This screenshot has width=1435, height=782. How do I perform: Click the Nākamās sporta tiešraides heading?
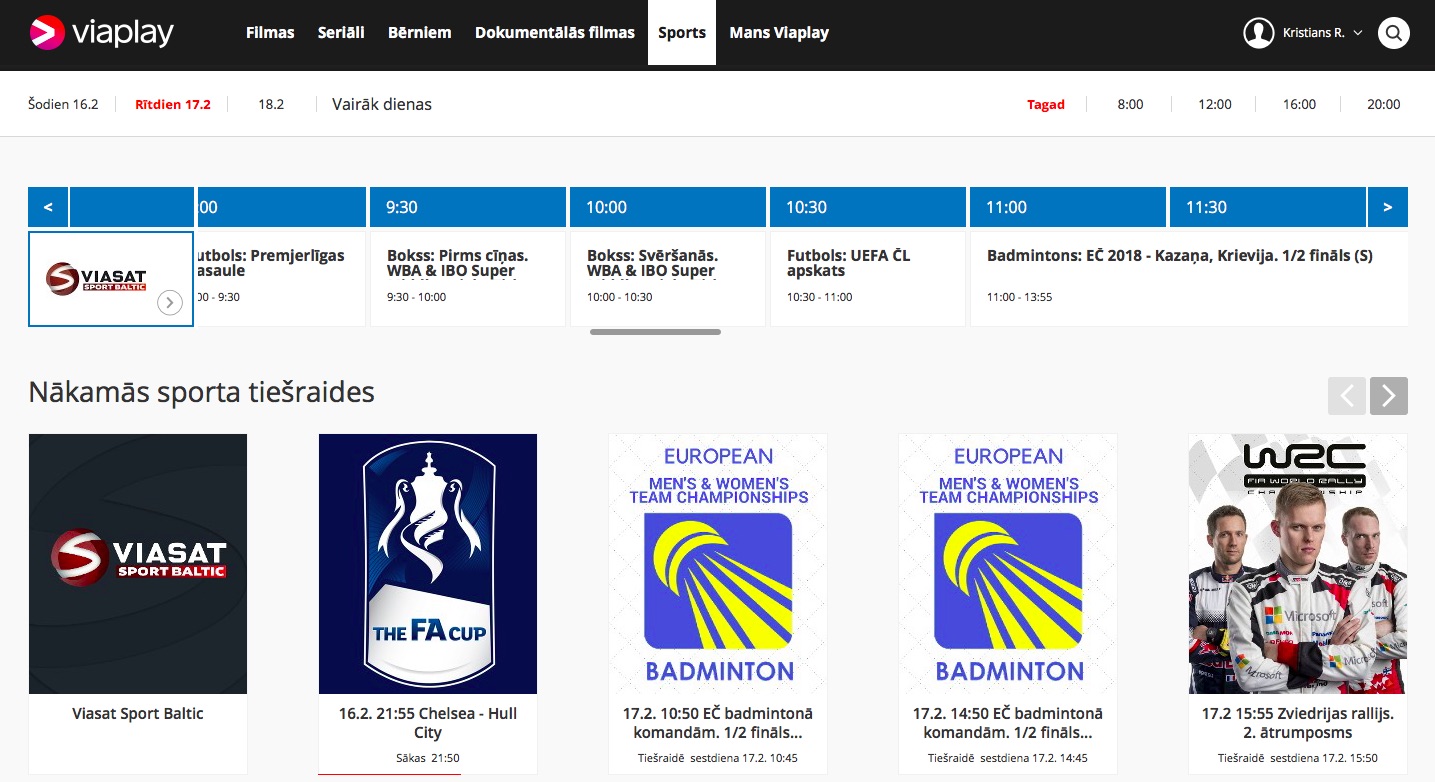pyautogui.click(x=202, y=392)
